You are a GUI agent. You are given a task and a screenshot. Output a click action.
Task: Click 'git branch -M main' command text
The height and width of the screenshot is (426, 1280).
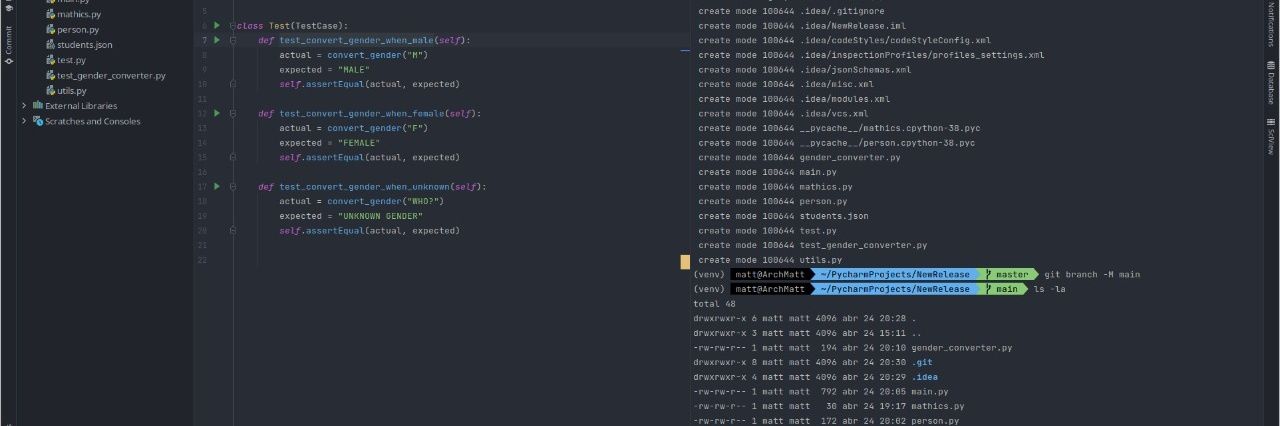pyautogui.click(x=1092, y=274)
